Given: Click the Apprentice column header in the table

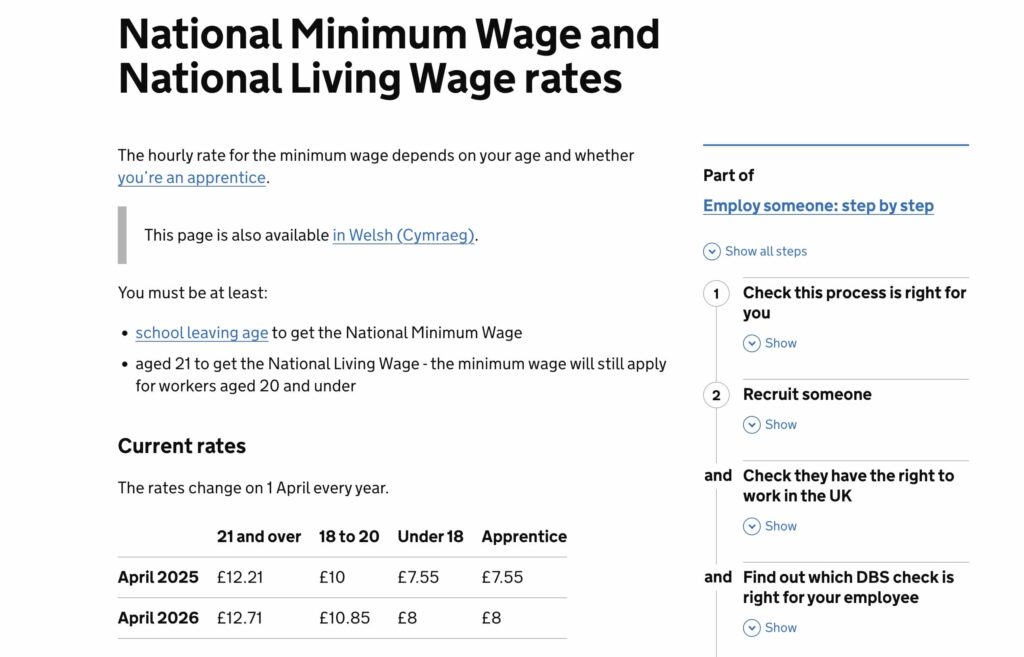Looking at the screenshot, I should [x=524, y=536].
